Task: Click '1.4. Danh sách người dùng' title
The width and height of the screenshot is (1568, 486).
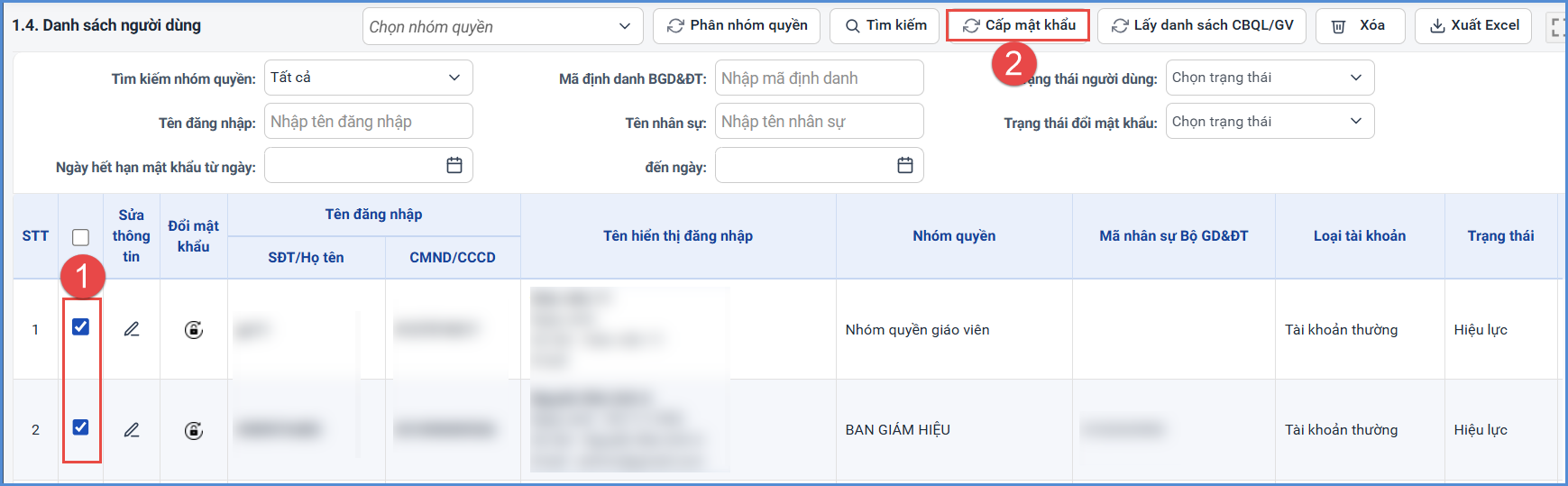Action: point(106,25)
